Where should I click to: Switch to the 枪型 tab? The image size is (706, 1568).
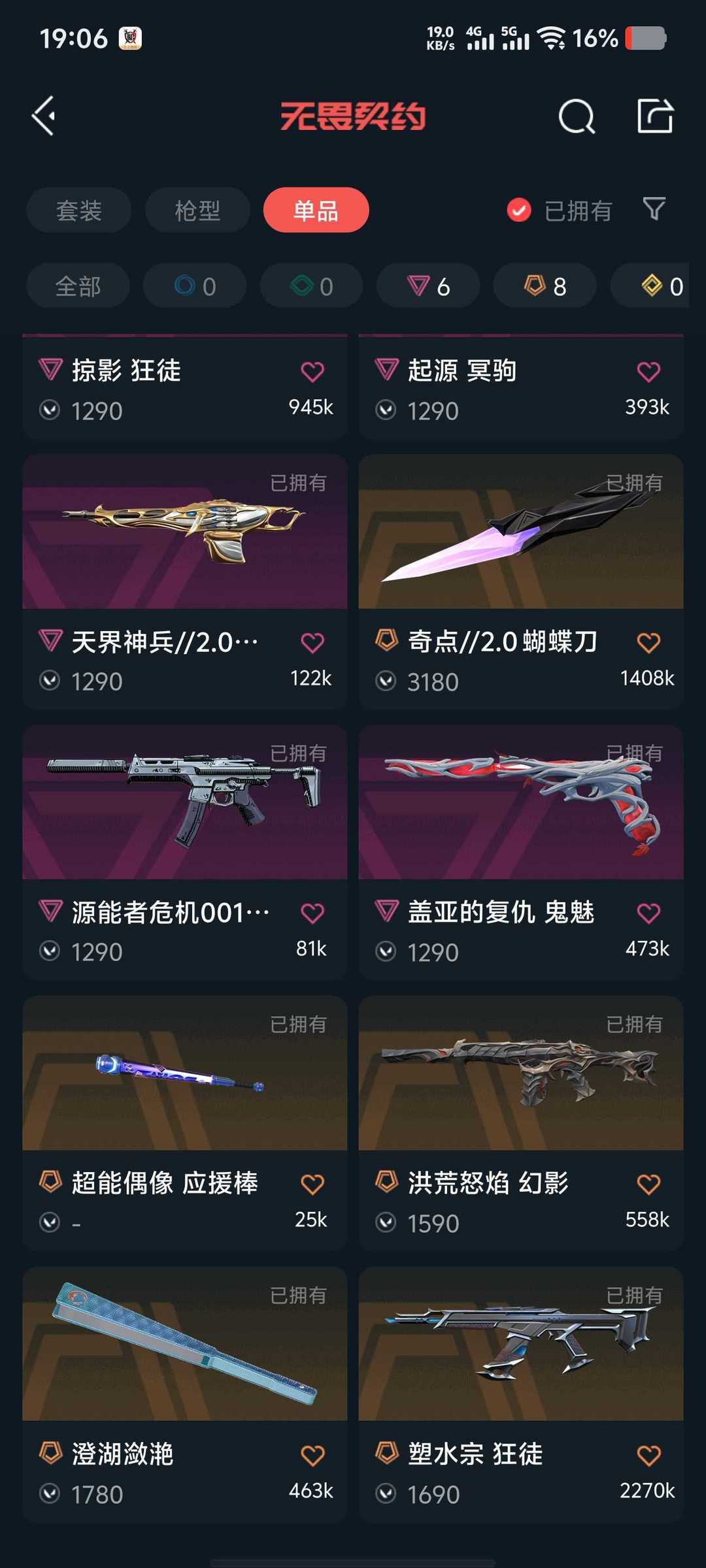coord(197,210)
